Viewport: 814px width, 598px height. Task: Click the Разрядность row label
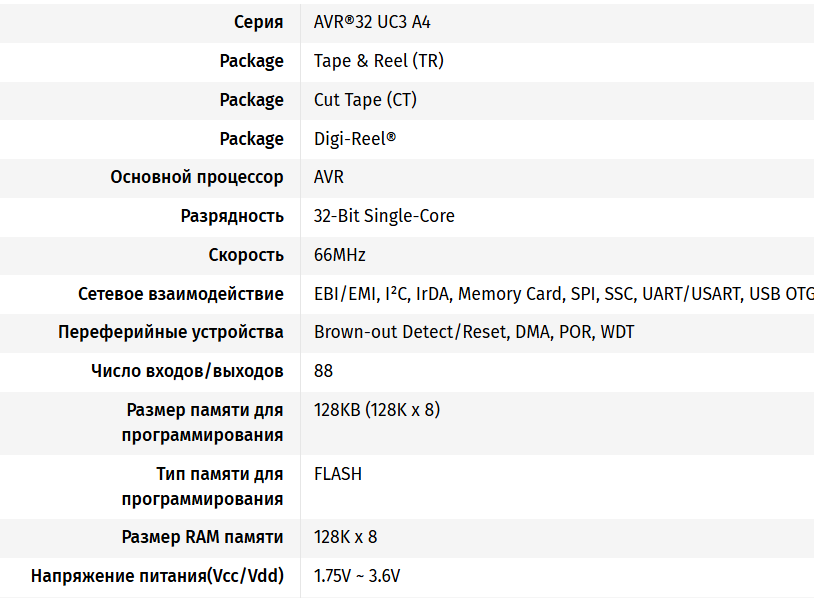click(232, 216)
